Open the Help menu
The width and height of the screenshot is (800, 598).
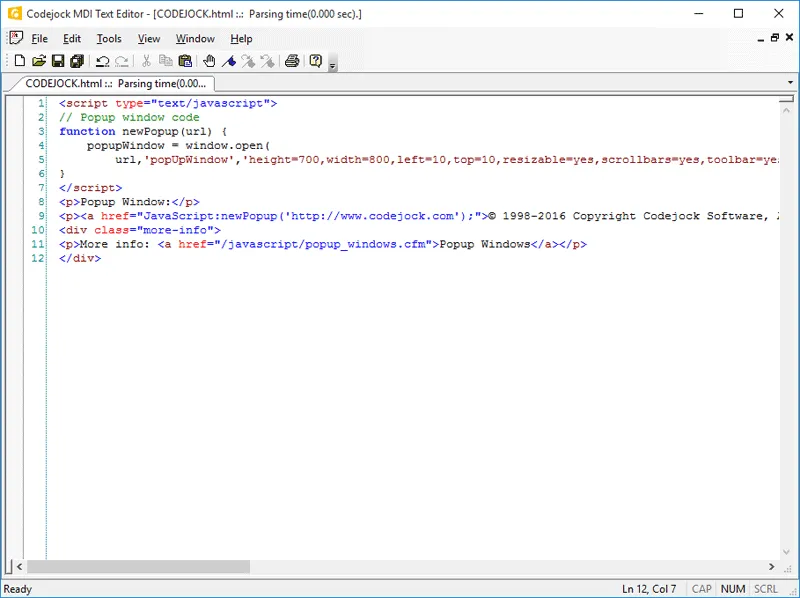click(241, 39)
